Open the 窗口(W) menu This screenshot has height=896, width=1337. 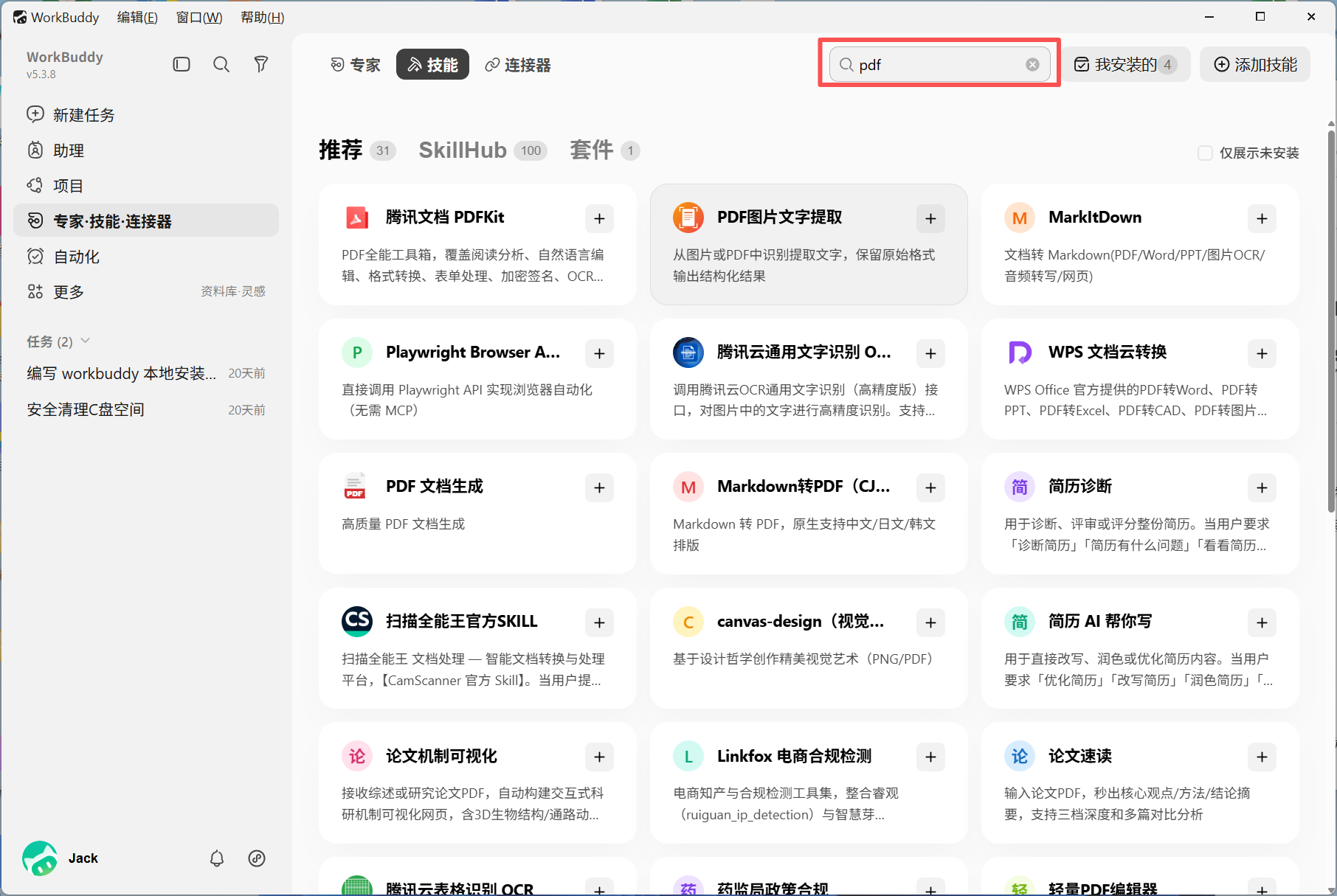[x=199, y=17]
